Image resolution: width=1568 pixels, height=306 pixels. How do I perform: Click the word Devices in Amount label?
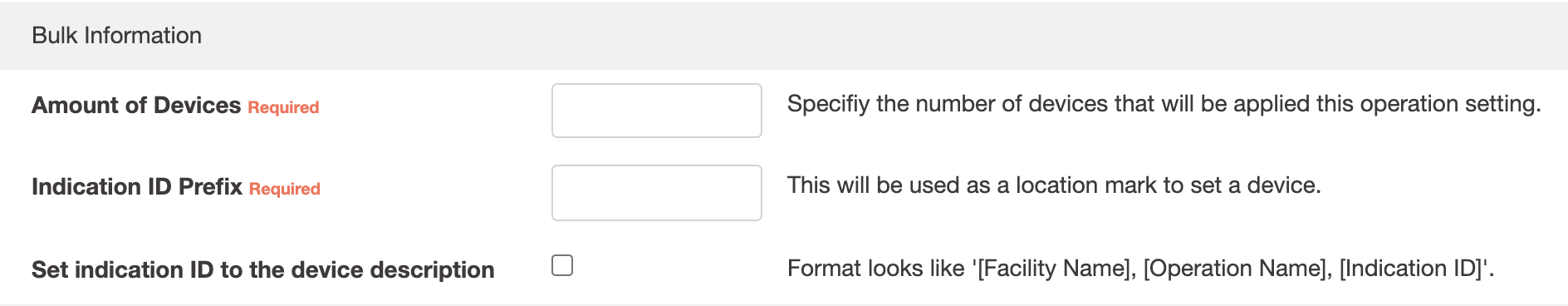(197, 106)
